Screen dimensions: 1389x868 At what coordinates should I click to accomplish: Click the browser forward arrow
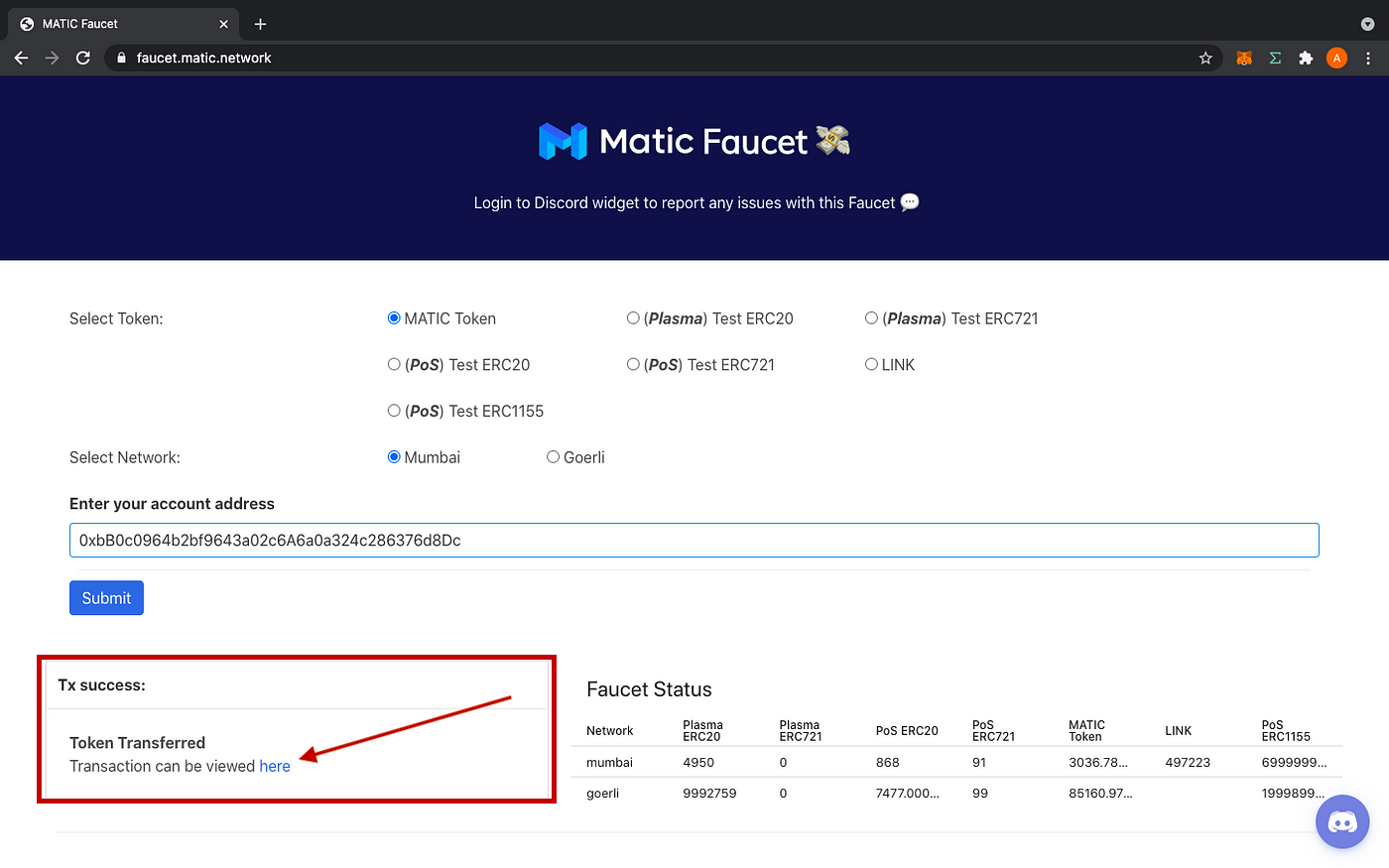[52, 58]
